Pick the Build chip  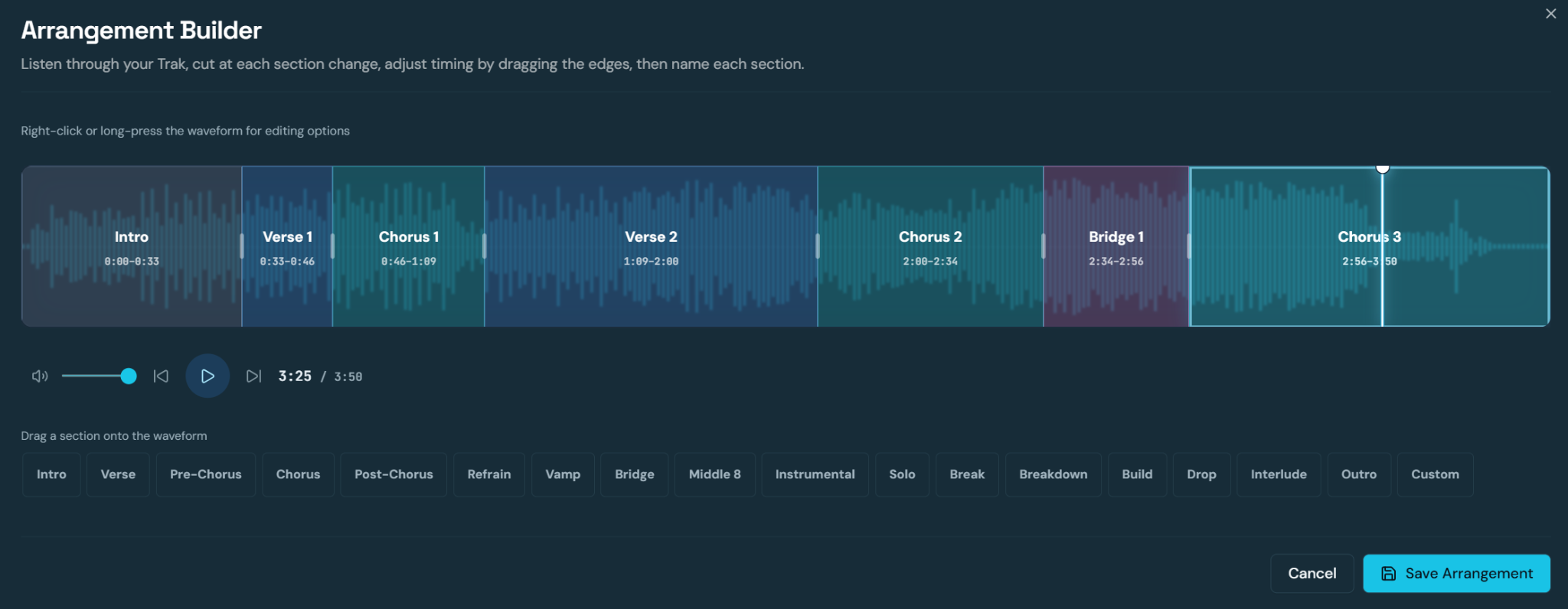1138,474
